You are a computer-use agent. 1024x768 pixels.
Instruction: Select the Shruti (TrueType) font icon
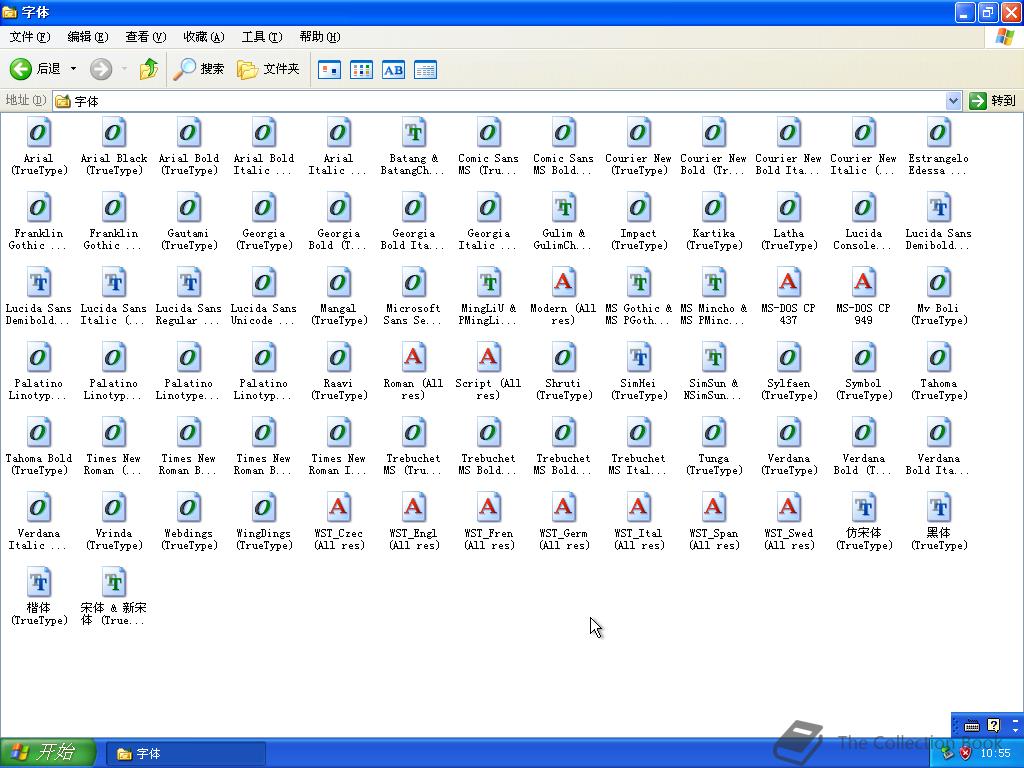pos(564,359)
